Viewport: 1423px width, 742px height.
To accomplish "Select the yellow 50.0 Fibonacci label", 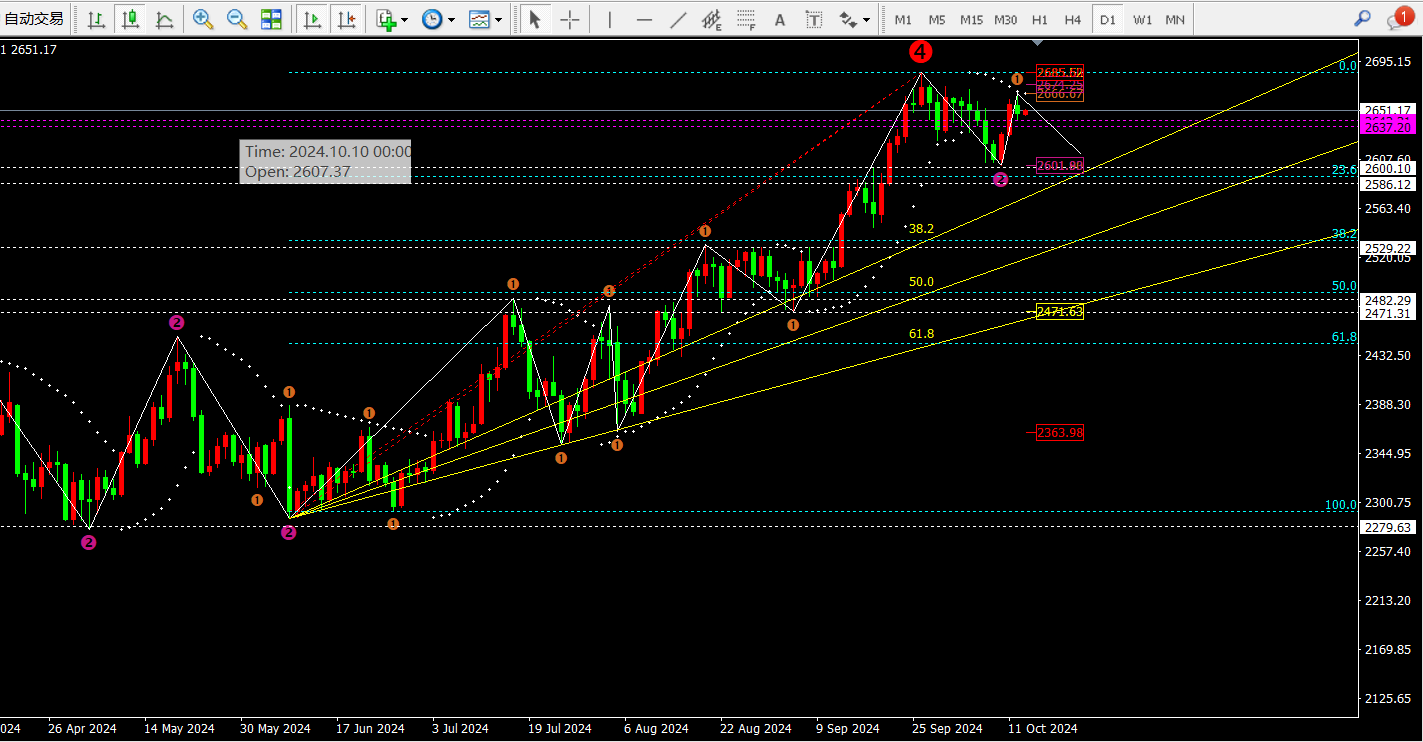I will click(x=921, y=282).
